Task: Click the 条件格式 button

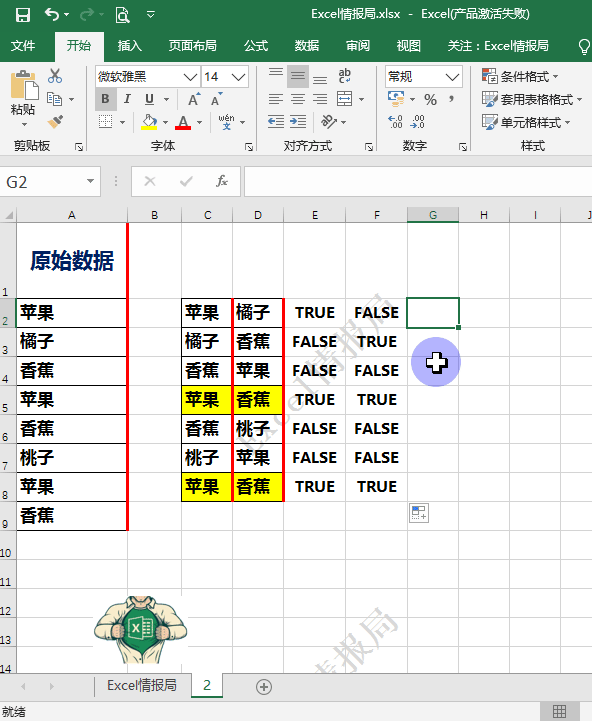Action: click(520, 76)
